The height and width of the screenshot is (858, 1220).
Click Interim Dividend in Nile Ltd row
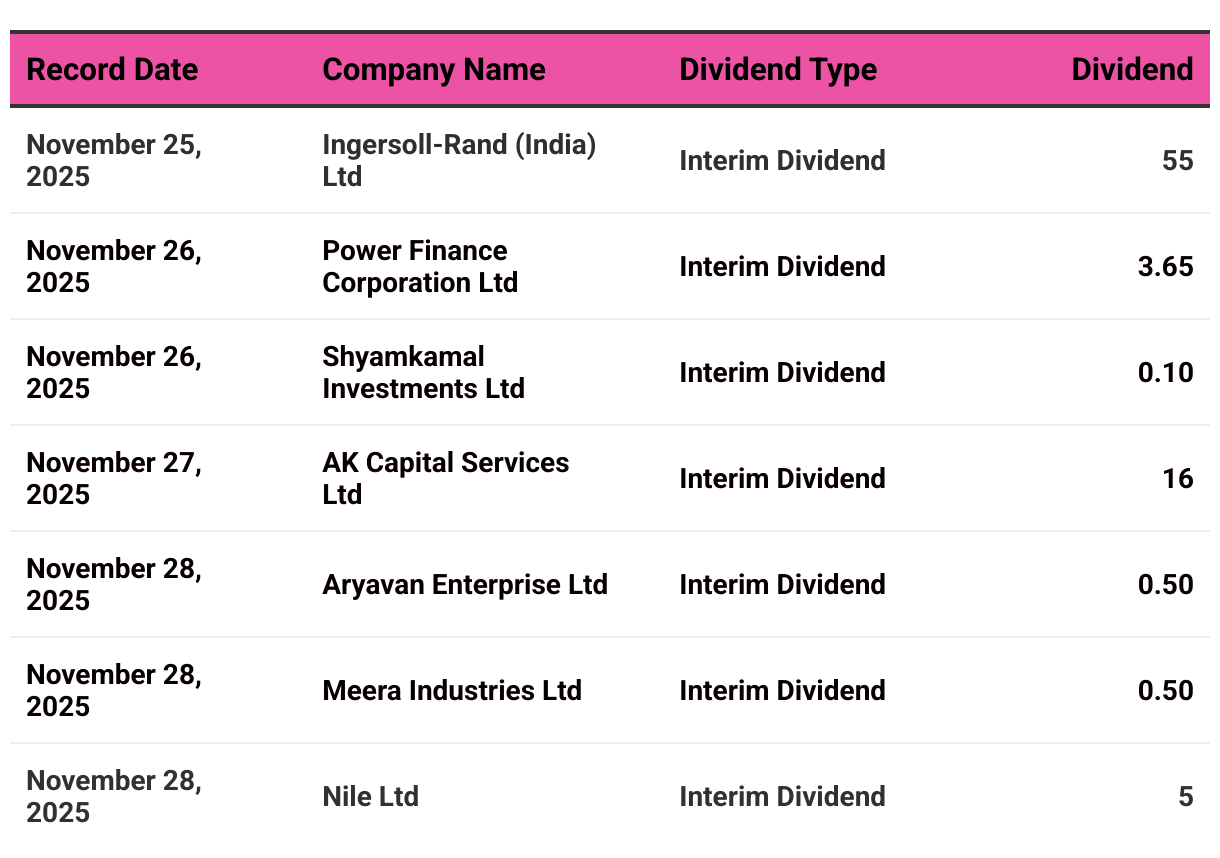(782, 796)
